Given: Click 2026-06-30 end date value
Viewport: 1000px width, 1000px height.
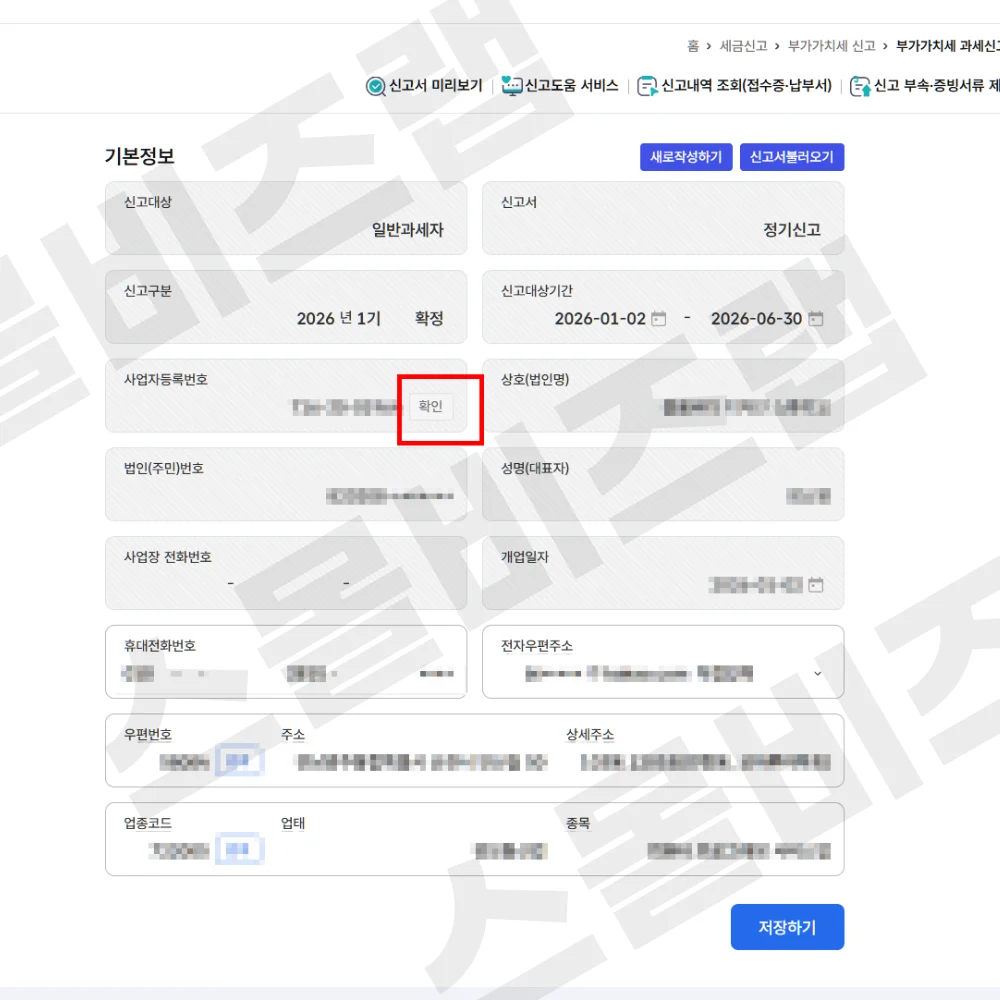Looking at the screenshot, I should coord(756,319).
